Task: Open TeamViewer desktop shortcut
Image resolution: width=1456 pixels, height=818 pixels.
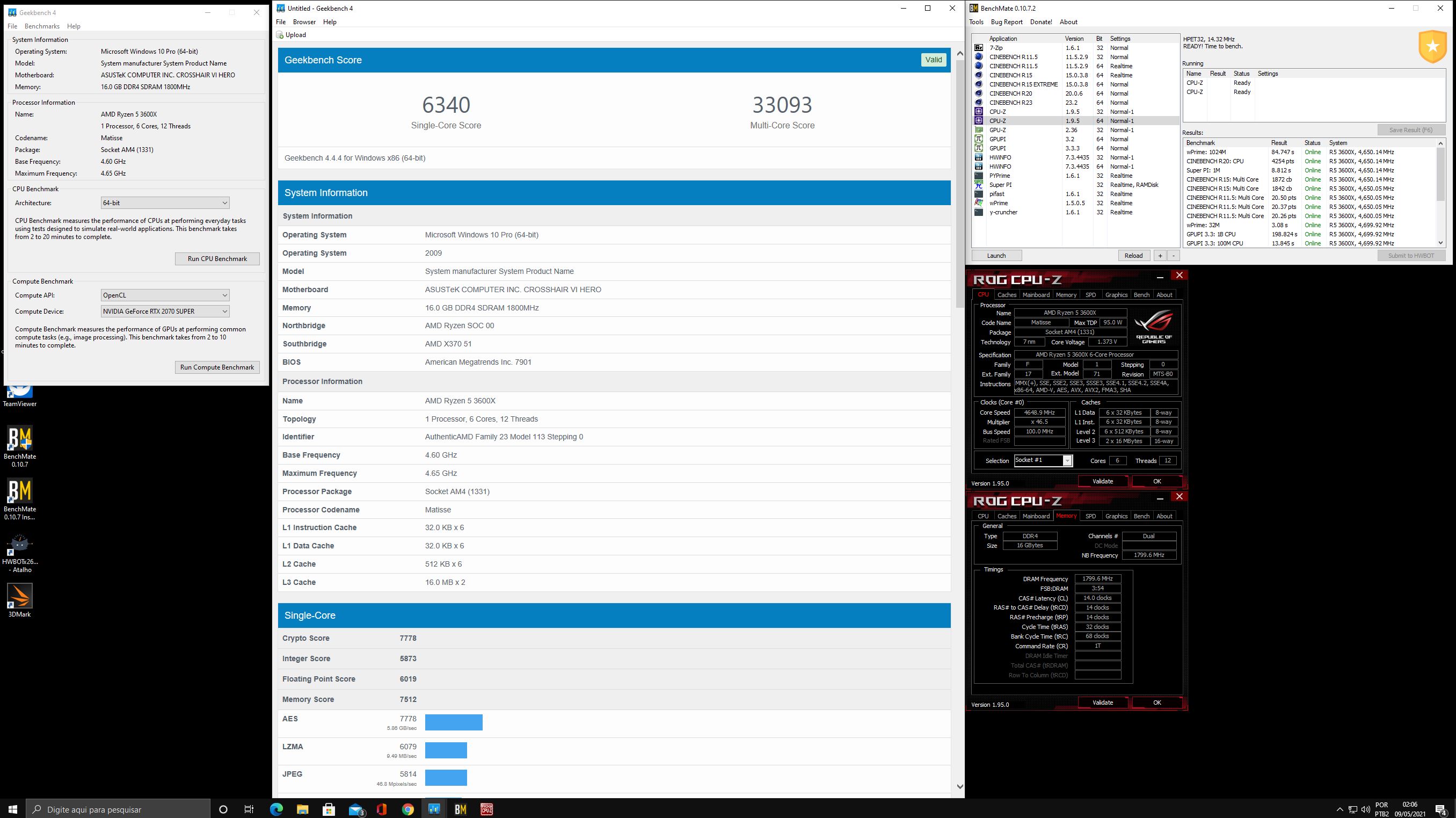Action: pyautogui.click(x=20, y=396)
